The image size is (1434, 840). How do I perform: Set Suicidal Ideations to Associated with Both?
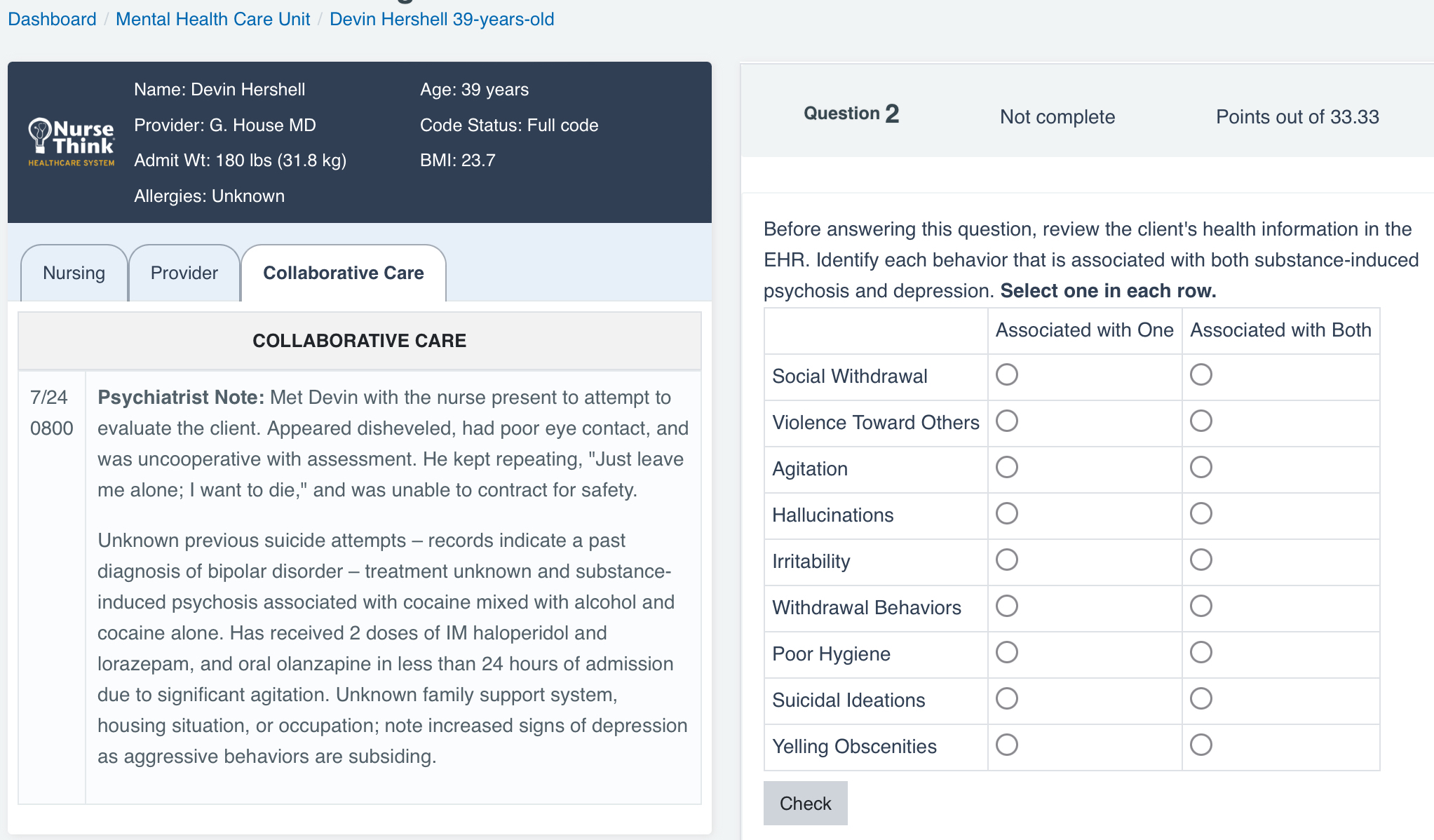pos(1200,698)
